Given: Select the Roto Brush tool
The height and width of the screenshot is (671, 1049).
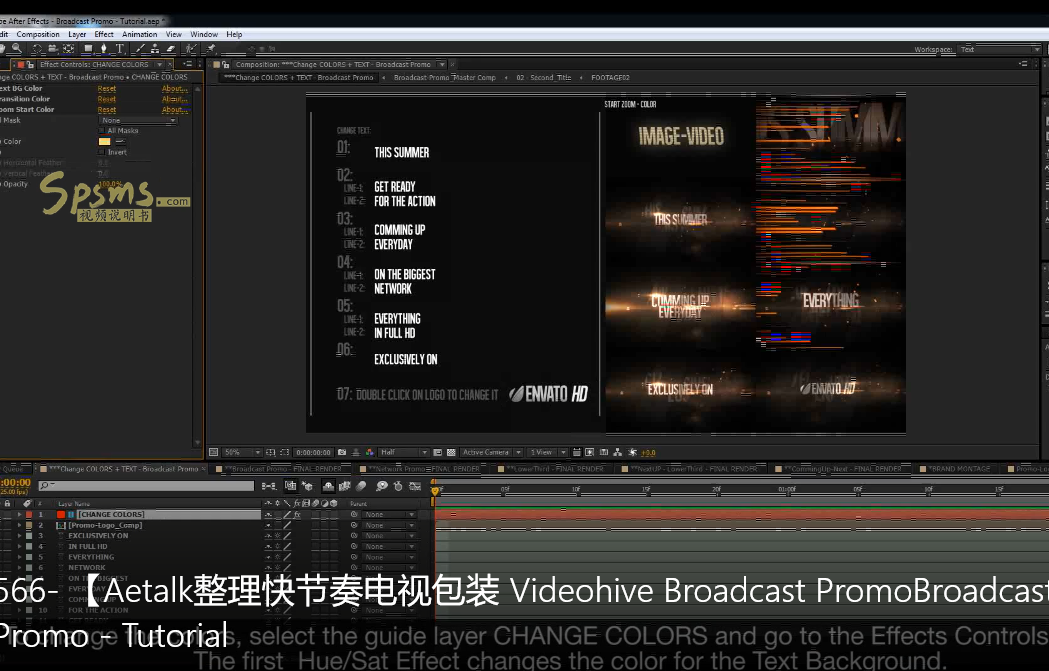Looking at the screenshot, I should (191, 48).
